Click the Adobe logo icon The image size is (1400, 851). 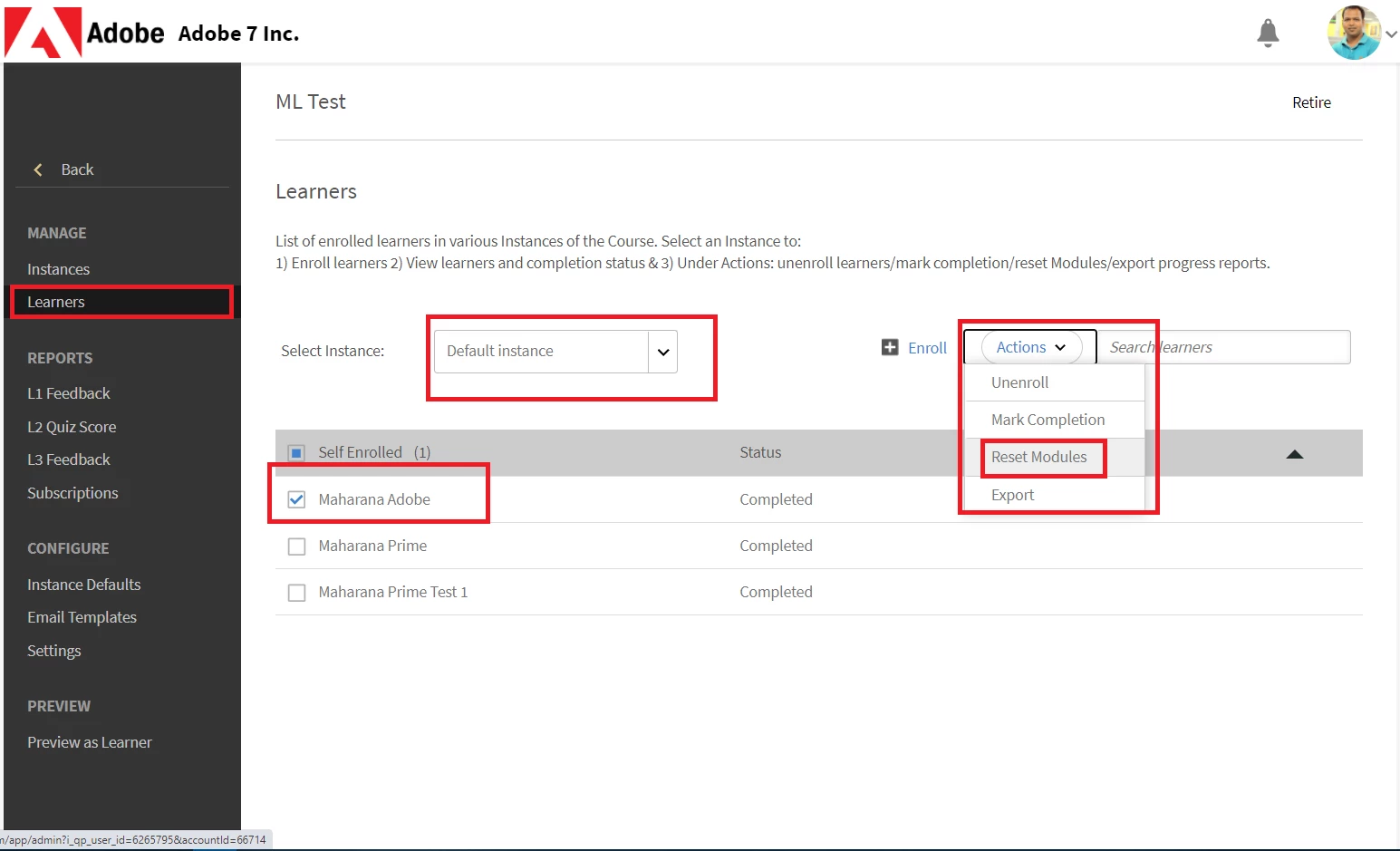(x=43, y=33)
